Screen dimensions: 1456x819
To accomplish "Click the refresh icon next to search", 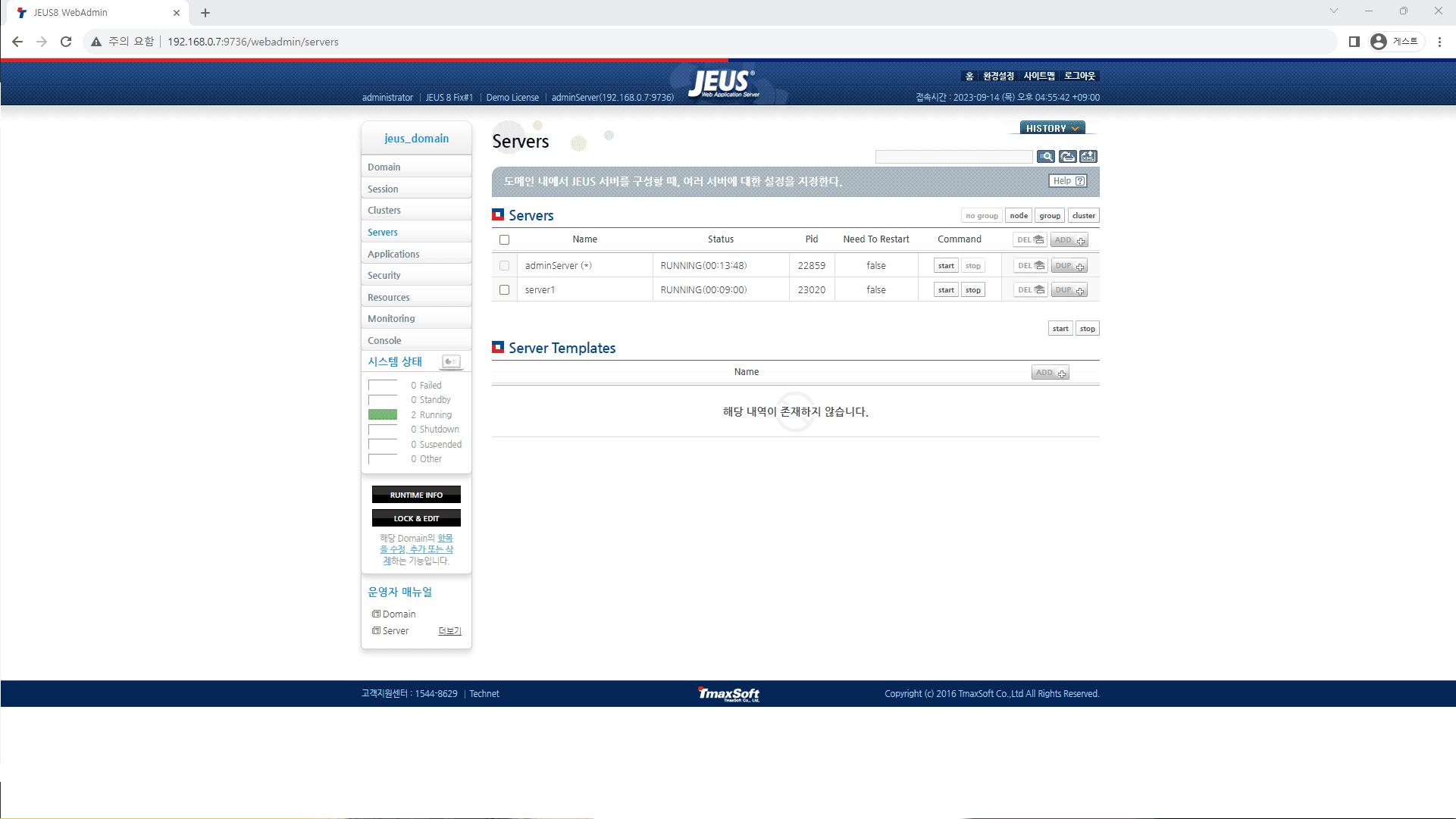I will point(1067,157).
